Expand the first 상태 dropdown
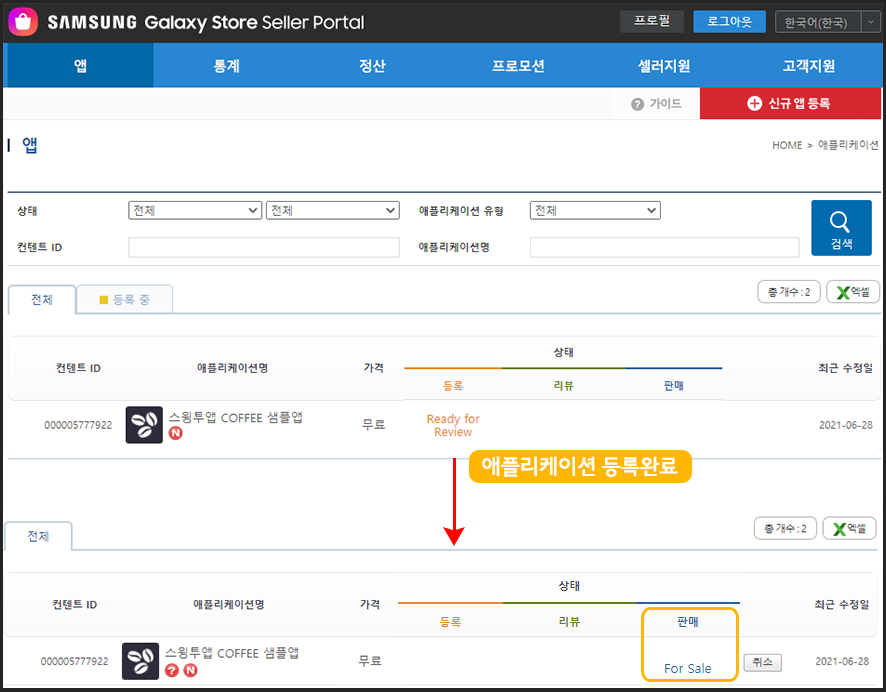 click(195, 211)
